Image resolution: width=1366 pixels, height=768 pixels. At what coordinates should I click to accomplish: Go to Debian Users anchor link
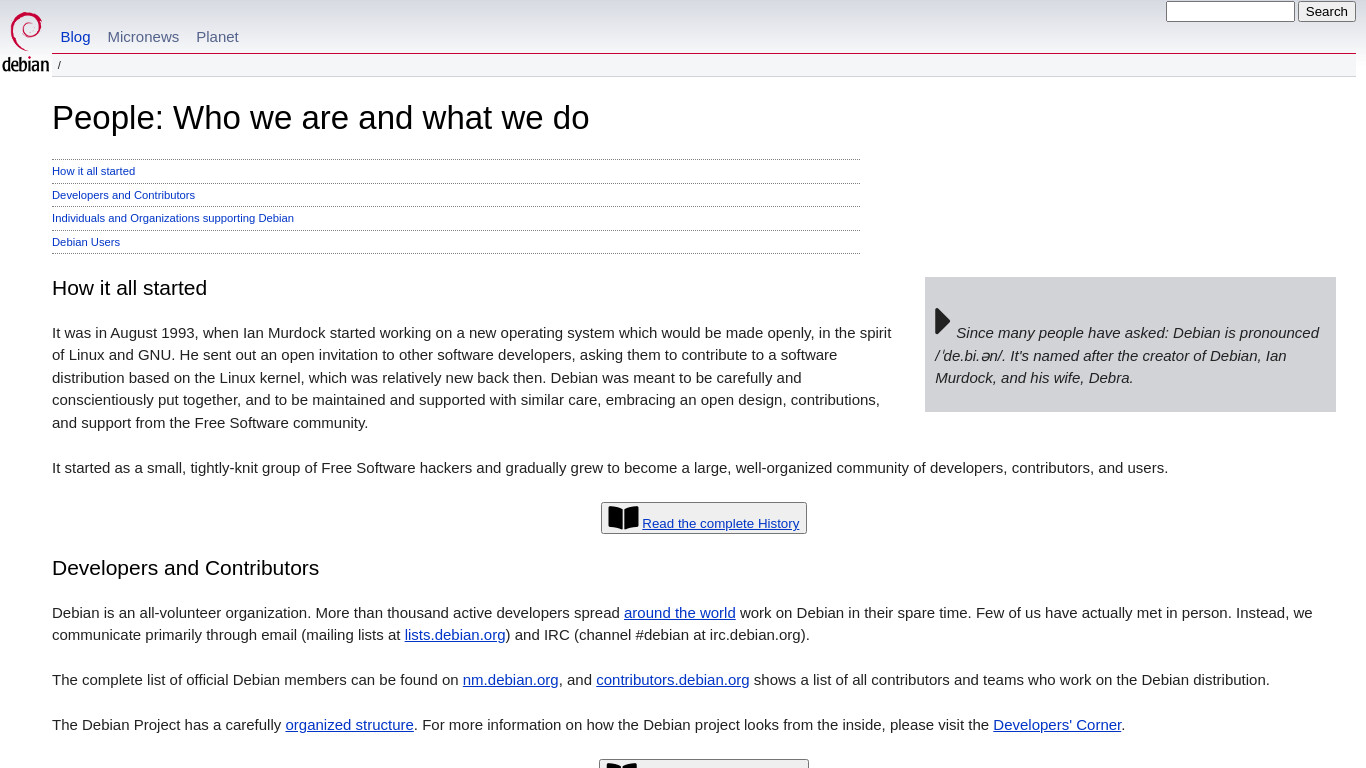coord(86,242)
